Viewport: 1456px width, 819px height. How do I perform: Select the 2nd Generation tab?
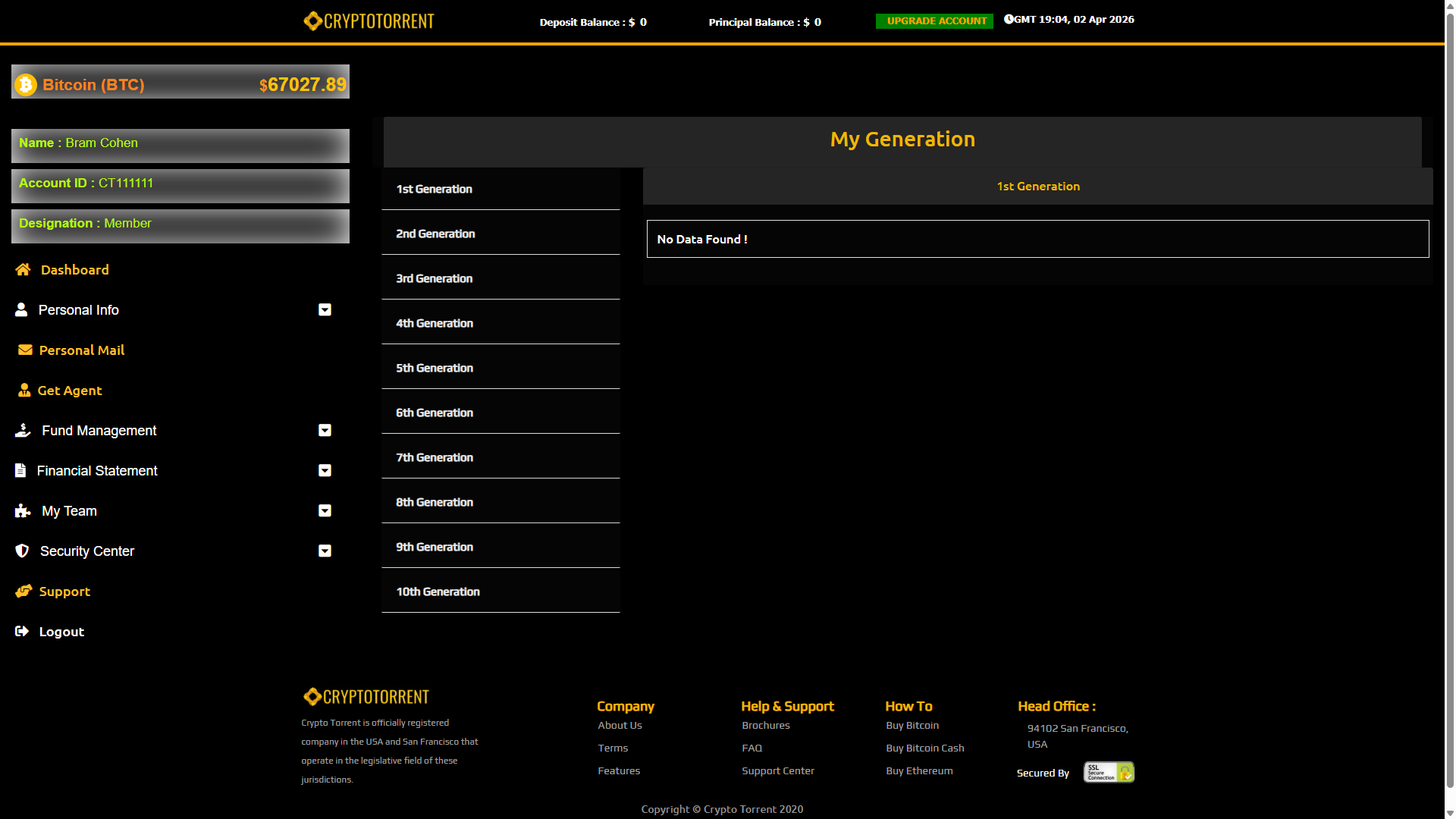point(435,234)
